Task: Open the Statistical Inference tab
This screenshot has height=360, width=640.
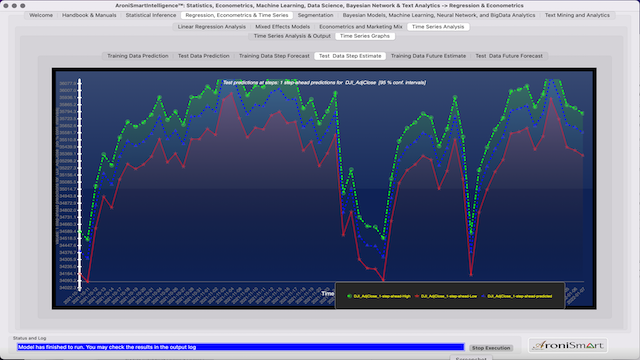Action: click(151, 15)
